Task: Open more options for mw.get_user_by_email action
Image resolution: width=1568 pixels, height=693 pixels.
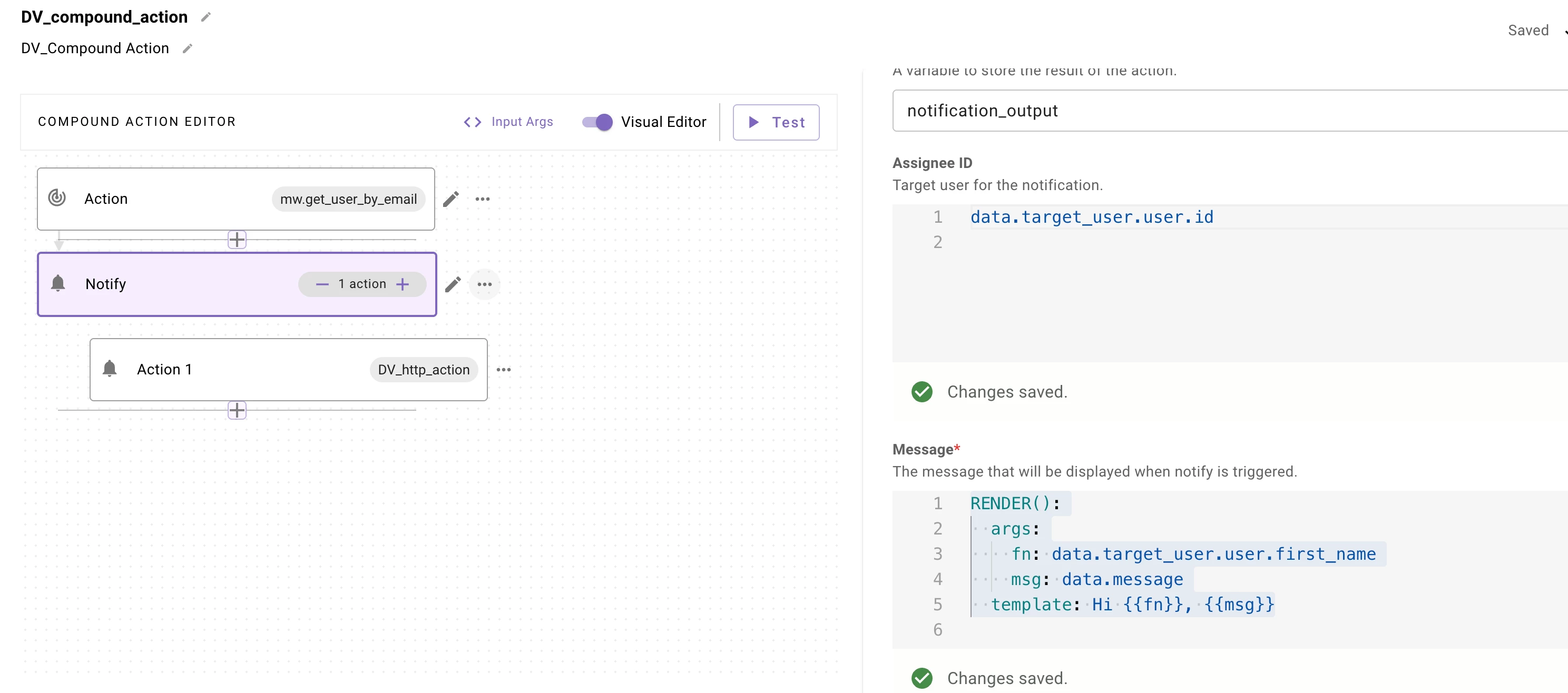Action: tap(482, 199)
